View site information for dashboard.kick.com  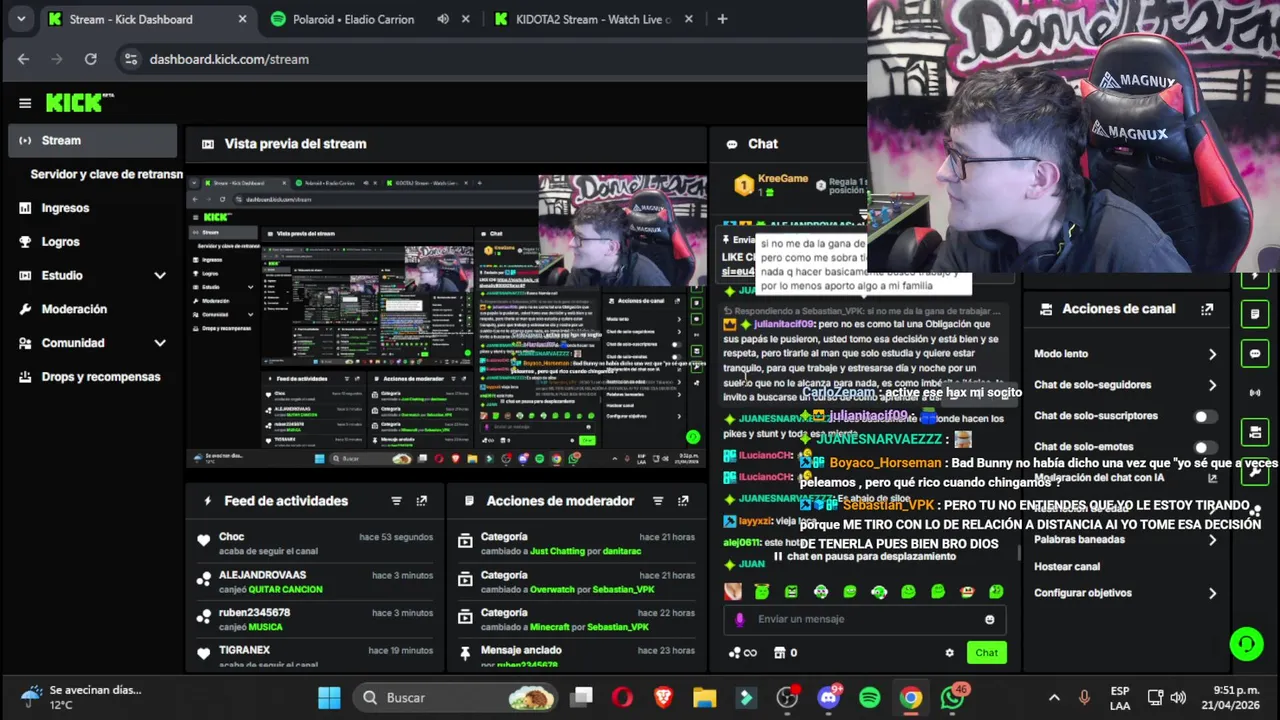click(x=130, y=59)
